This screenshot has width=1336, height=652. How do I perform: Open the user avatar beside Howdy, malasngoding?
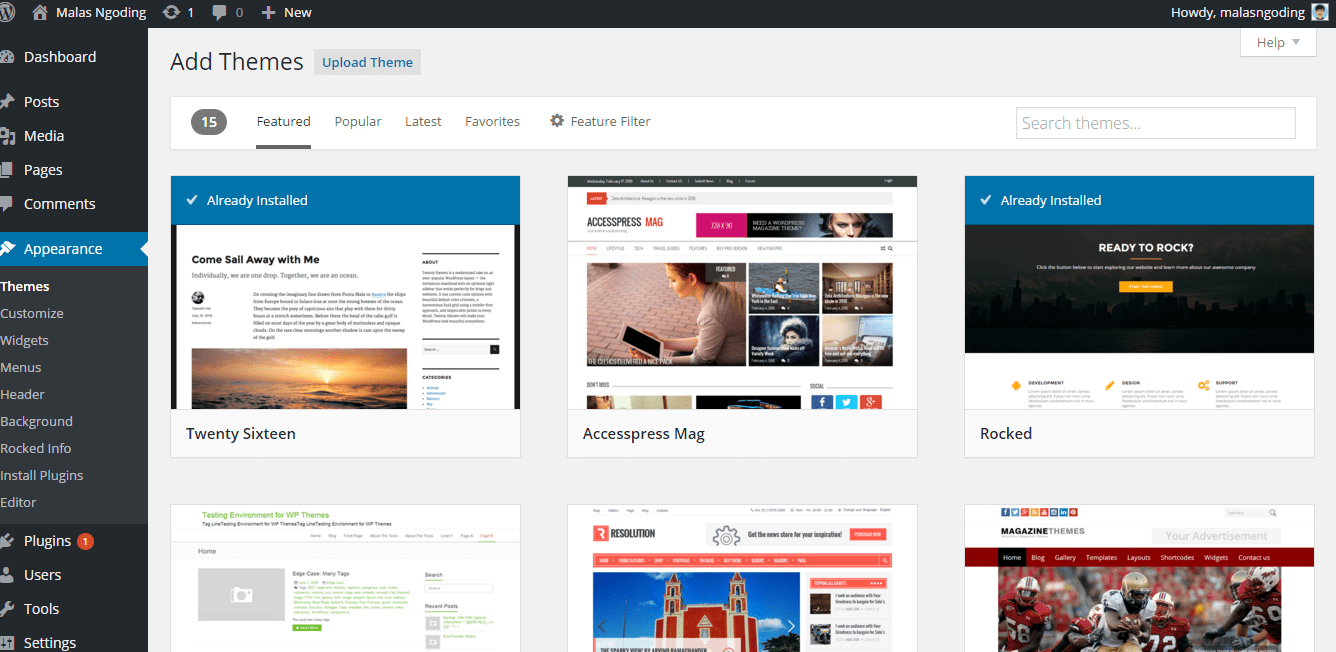click(1321, 13)
